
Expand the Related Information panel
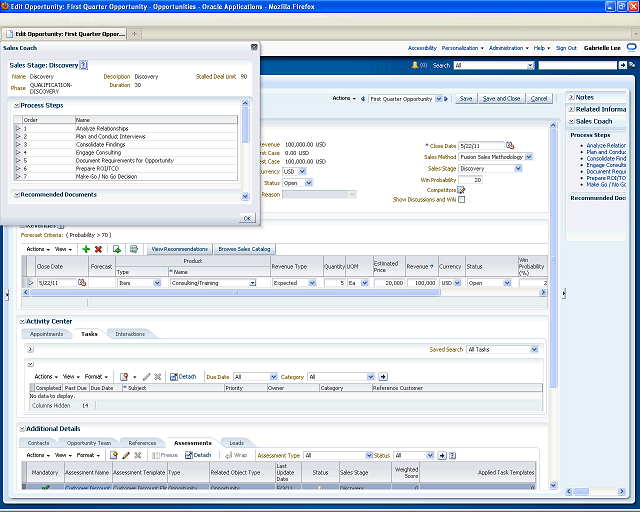[571, 109]
